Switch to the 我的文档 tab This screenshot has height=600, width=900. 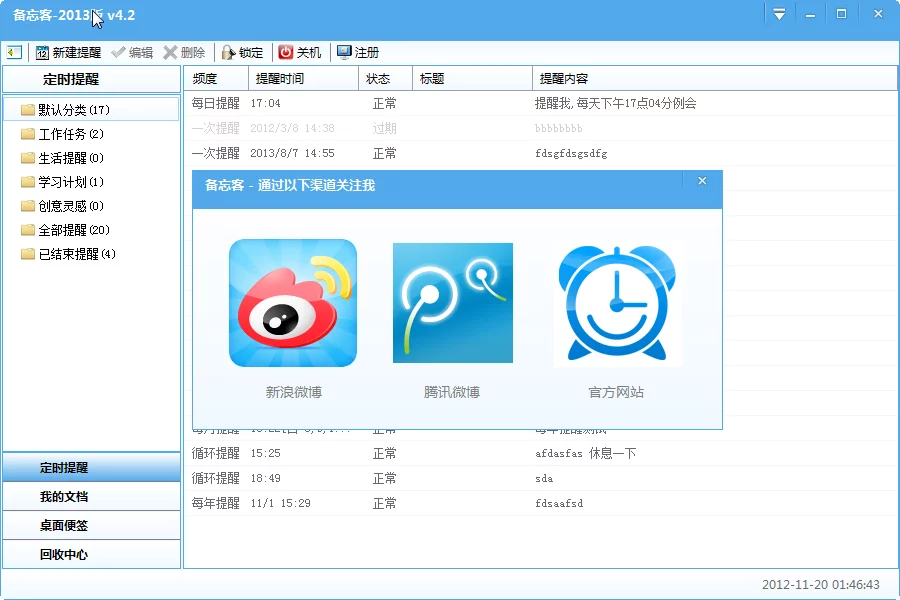92,497
